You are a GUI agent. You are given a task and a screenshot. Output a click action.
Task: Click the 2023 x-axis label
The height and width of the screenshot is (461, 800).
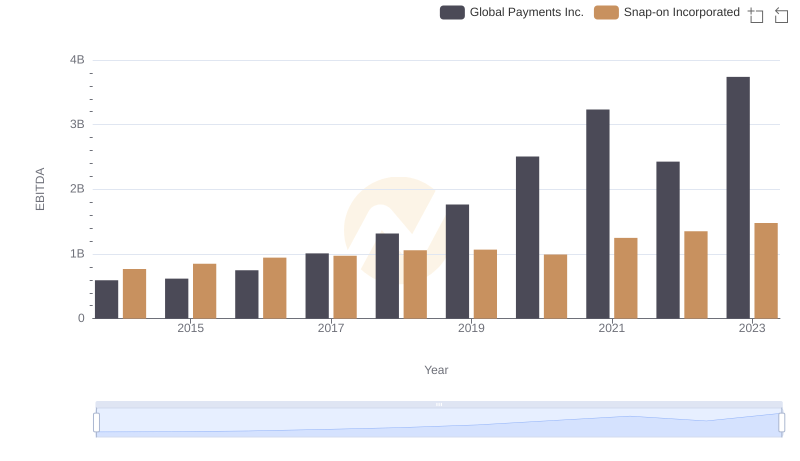tap(752, 328)
